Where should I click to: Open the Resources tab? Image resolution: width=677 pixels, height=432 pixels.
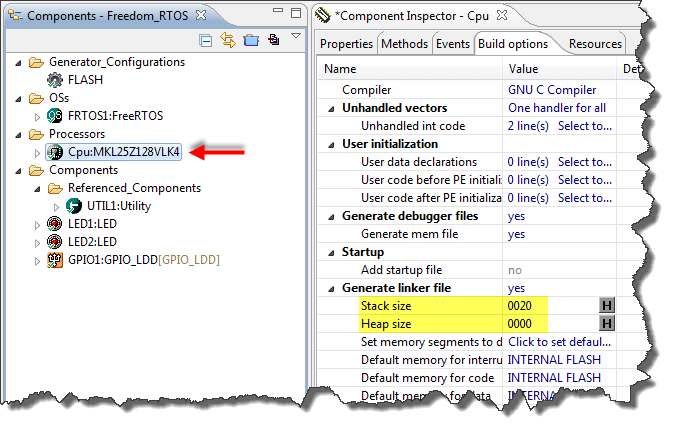(595, 44)
